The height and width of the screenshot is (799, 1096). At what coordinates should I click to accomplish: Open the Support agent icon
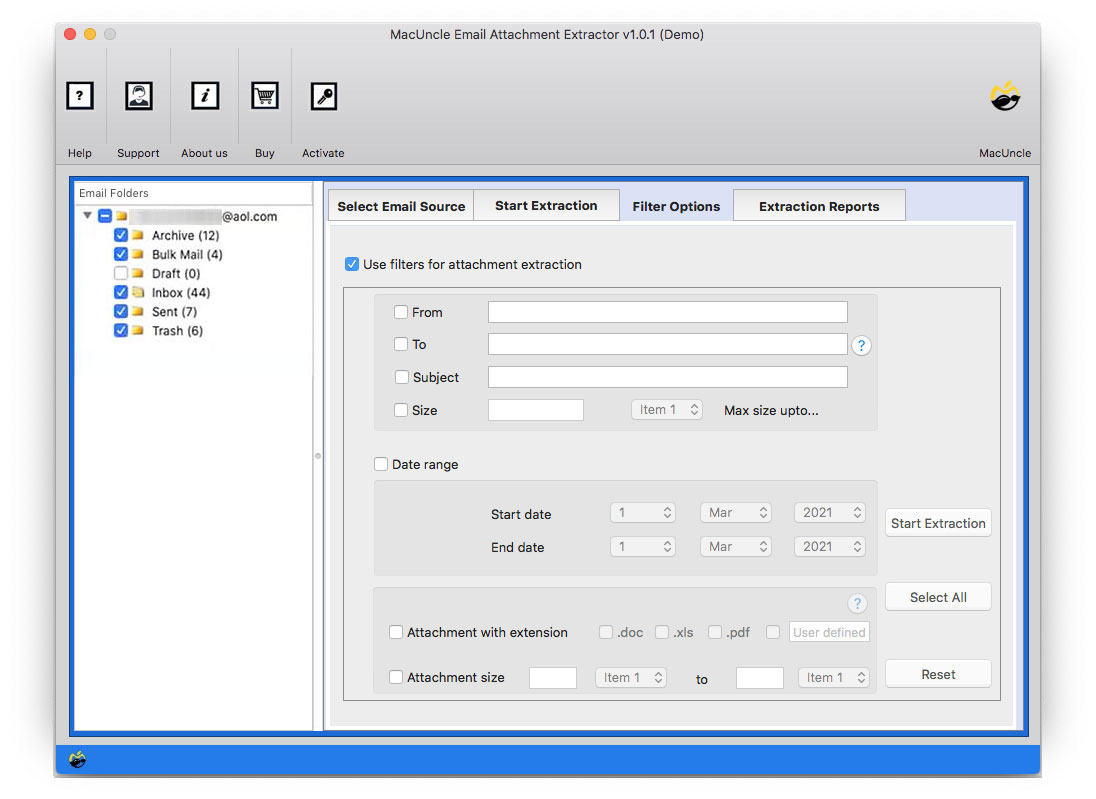[x=138, y=96]
